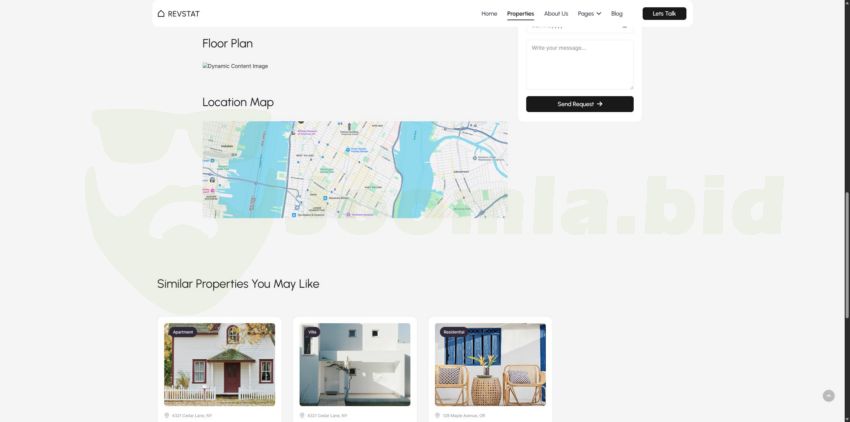Open the Blog menu link
The image size is (850, 422).
pyautogui.click(x=617, y=14)
